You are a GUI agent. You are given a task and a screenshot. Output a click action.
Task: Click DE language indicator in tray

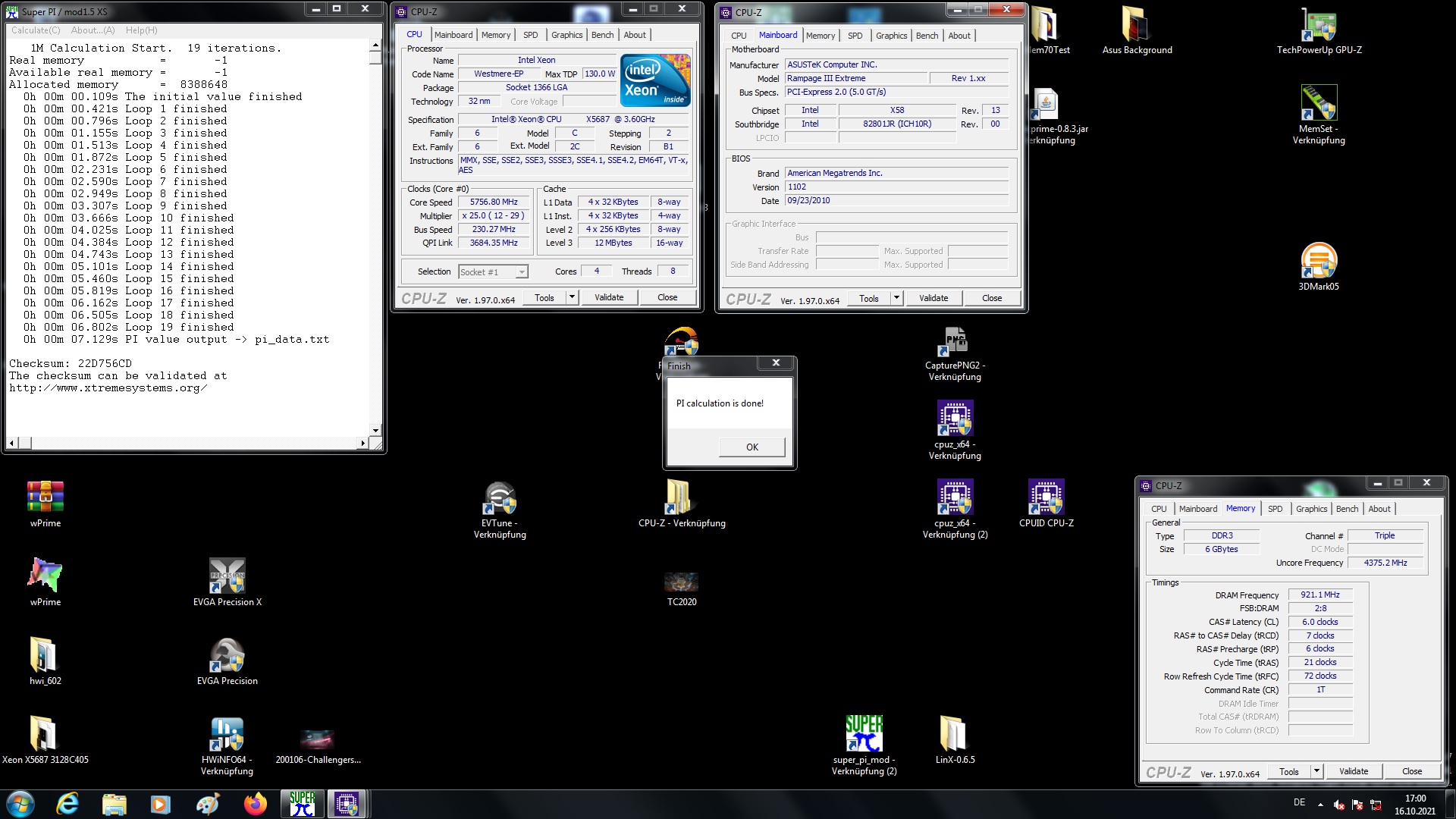1299,802
